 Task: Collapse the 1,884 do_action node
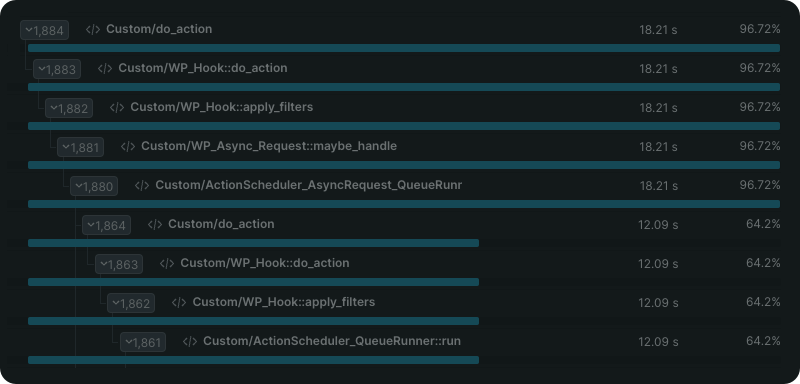(44, 30)
